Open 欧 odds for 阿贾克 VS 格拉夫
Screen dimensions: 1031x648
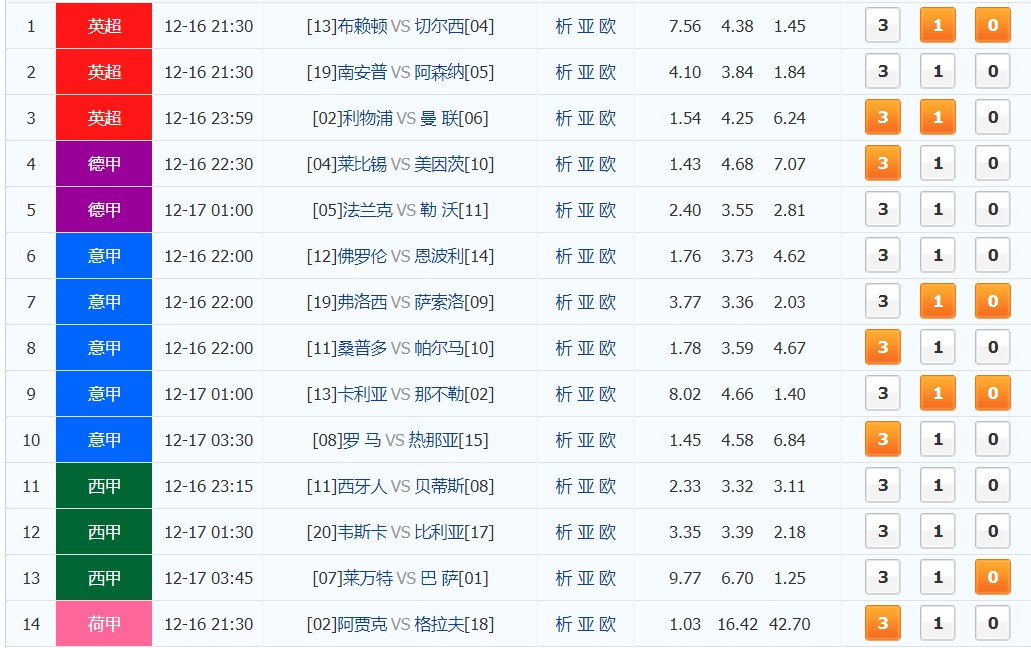[x=608, y=624]
